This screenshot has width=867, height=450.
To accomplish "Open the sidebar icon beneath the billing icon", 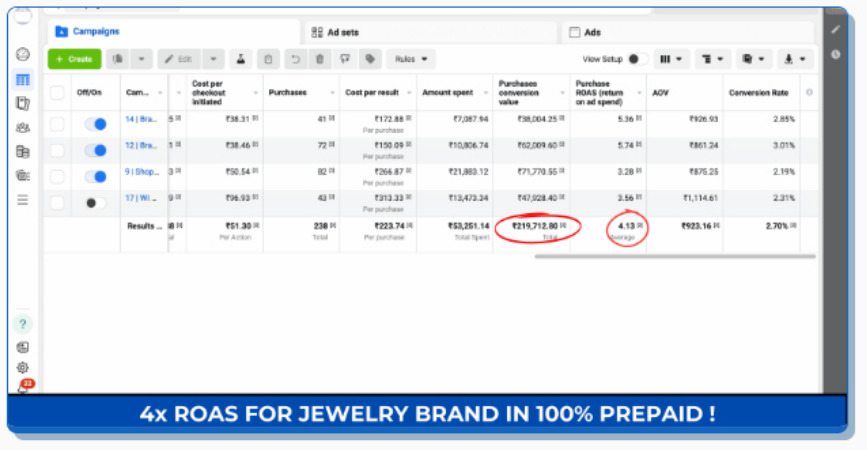I will pos(23,175).
